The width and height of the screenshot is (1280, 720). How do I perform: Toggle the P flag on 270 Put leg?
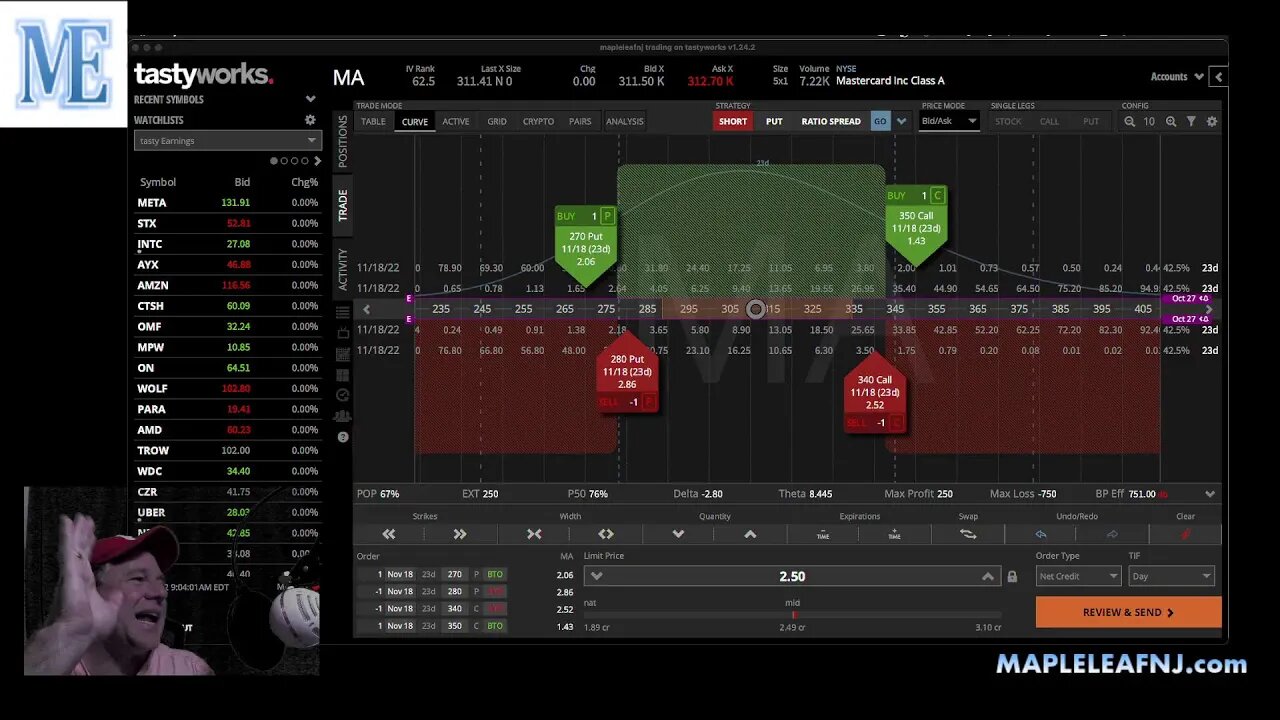tap(607, 216)
